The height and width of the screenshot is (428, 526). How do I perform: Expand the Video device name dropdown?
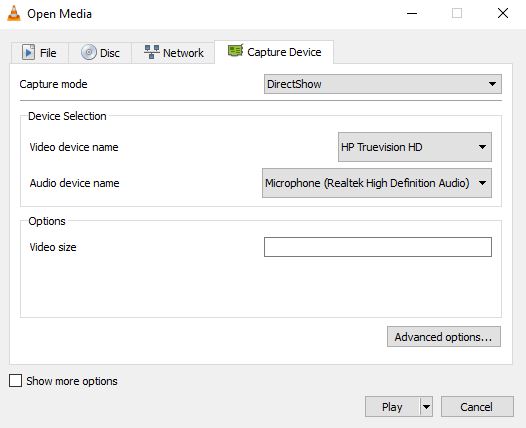pos(415,147)
